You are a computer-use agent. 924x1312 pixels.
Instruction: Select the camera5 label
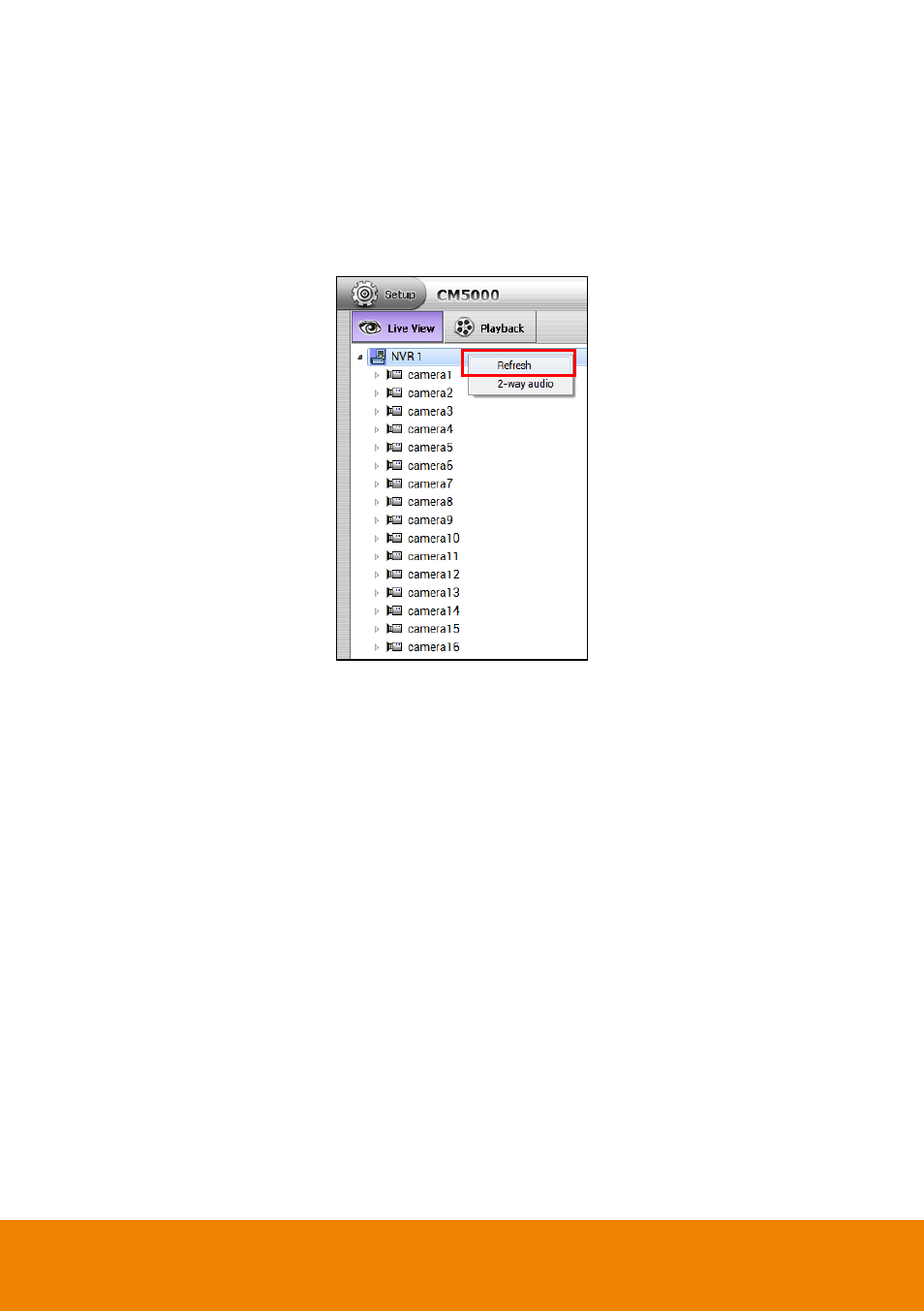(430, 448)
